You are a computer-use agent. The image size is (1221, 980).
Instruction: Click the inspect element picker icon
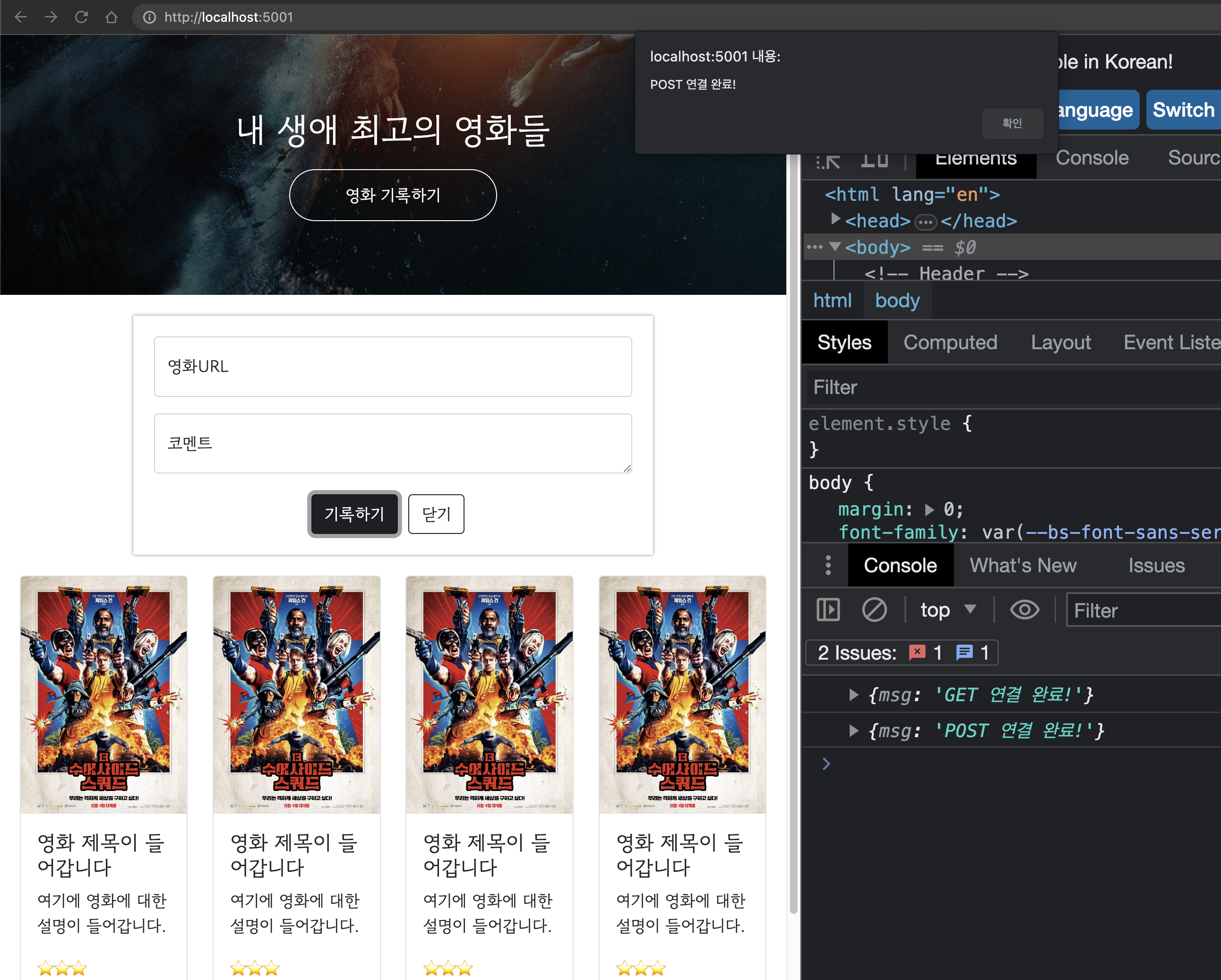click(828, 162)
